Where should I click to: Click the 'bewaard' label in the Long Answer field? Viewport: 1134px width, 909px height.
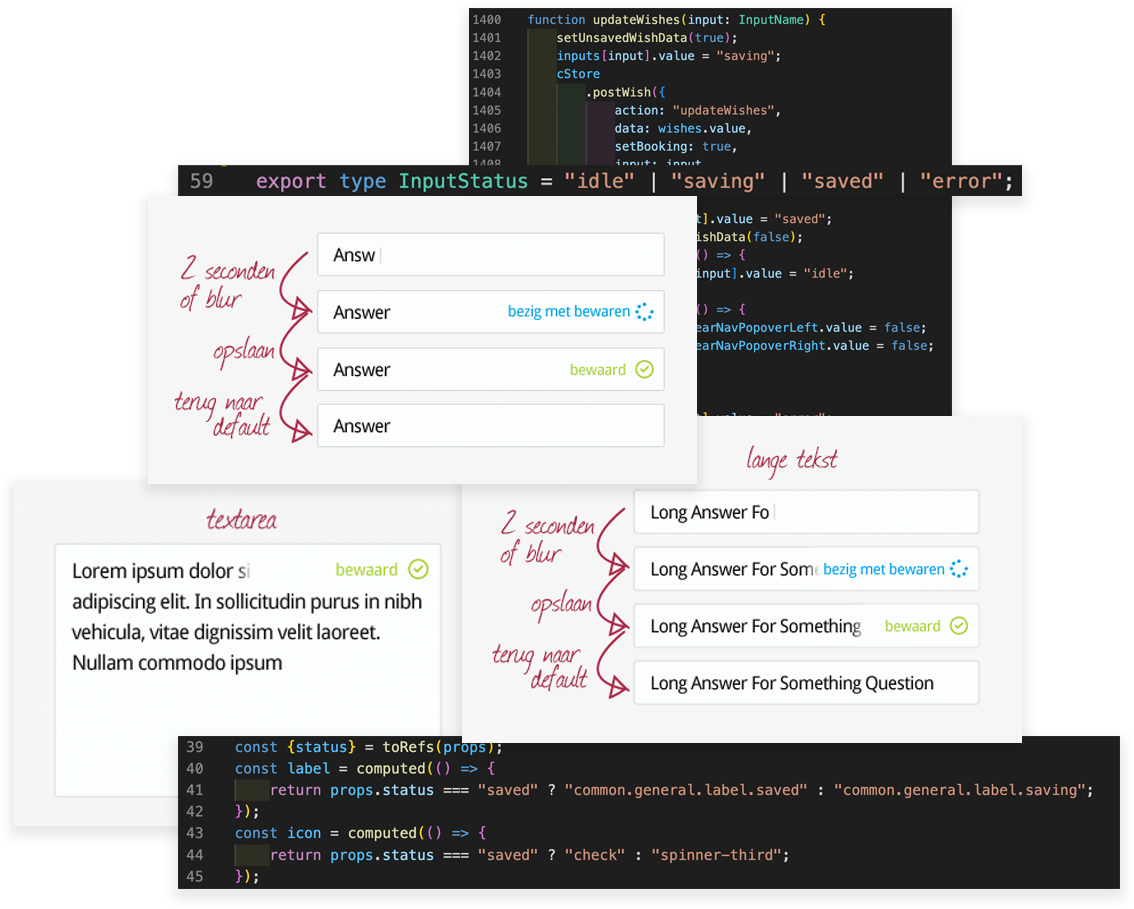[913, 626]
